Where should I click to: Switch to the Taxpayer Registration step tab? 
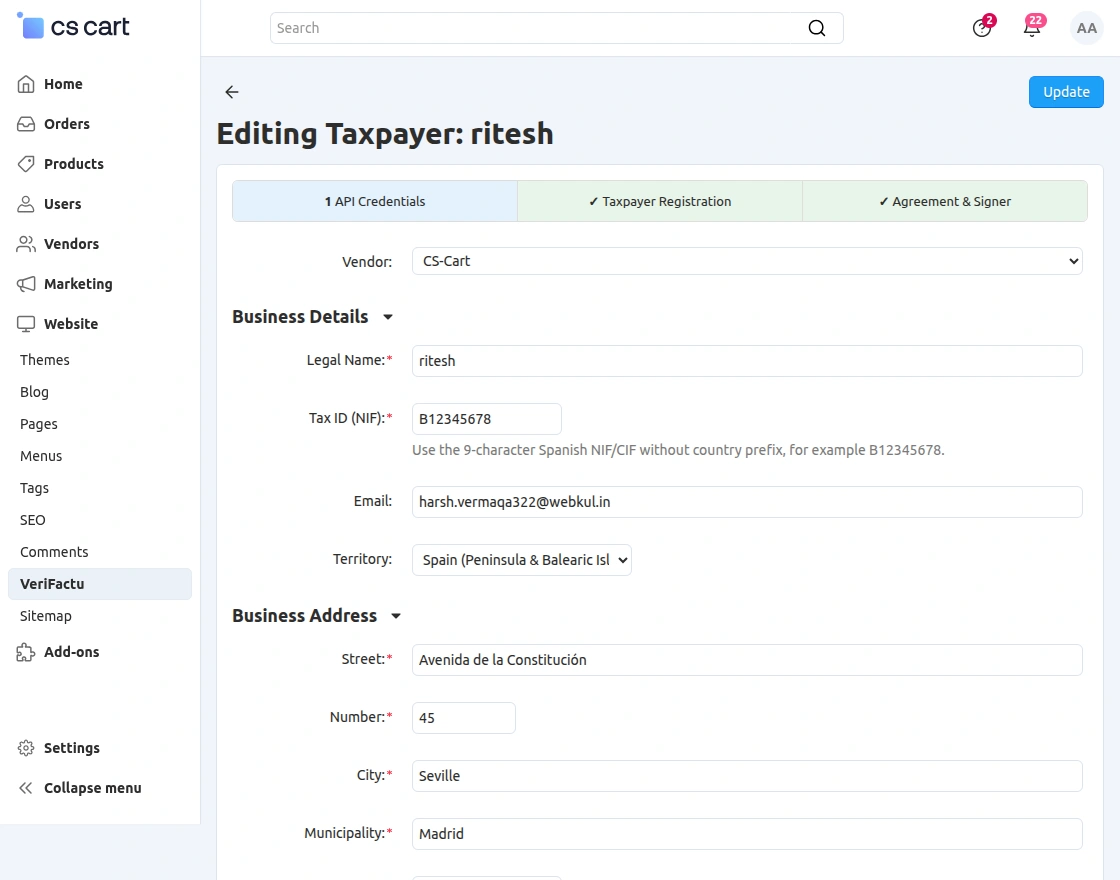pyautogui.click(x=660, y=201)
